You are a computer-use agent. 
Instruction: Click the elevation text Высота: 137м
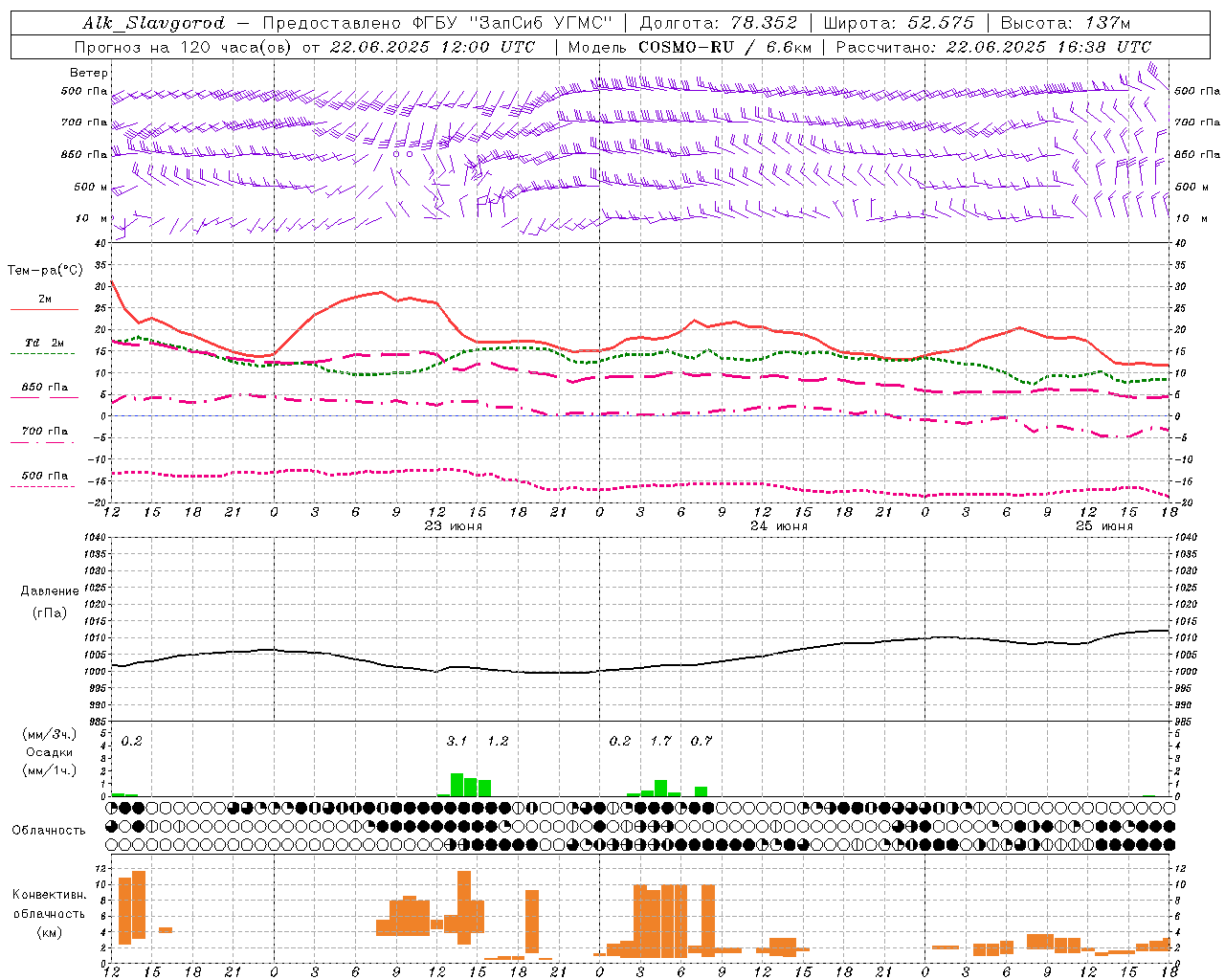(x=1065, y=23)
